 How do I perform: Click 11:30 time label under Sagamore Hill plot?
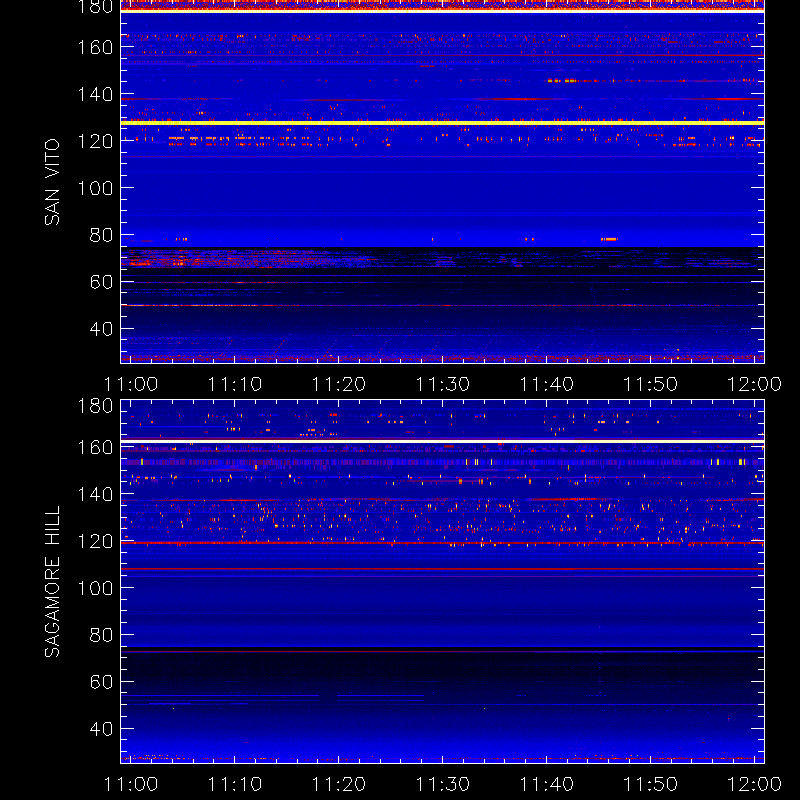(x=443, y=784)
